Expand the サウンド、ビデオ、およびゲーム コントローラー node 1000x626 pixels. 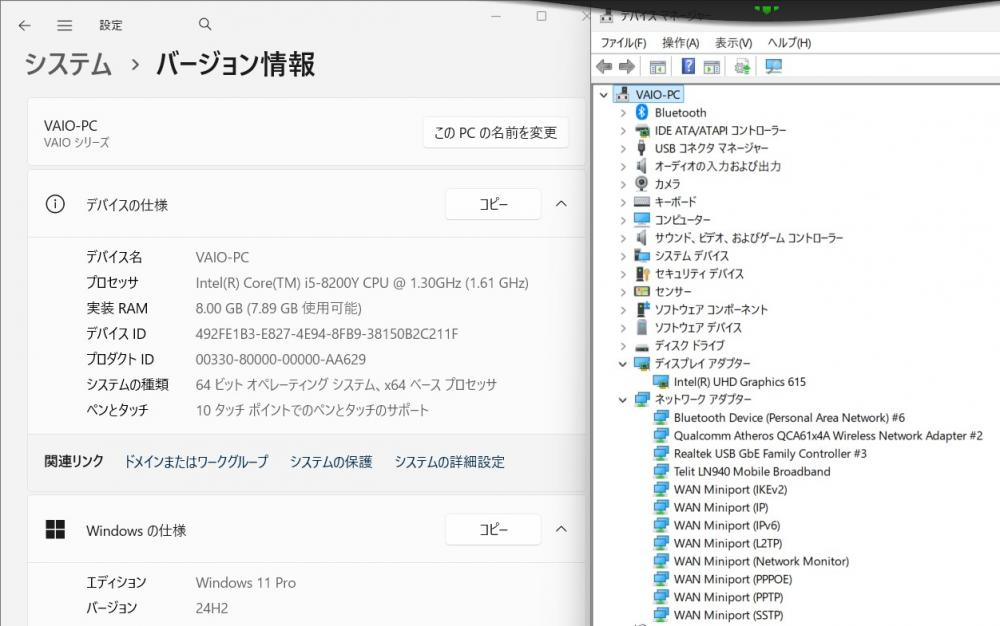[623, 238]
